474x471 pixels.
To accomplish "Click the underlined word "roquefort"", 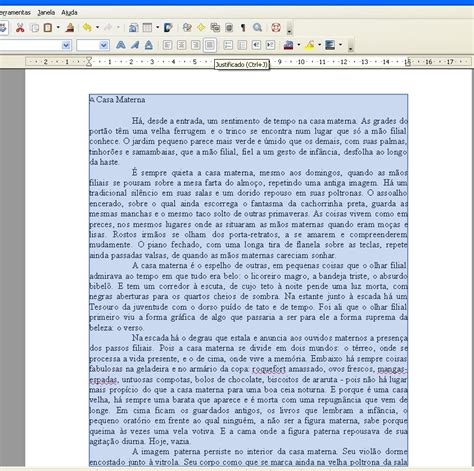I will (x=269, y=369).
